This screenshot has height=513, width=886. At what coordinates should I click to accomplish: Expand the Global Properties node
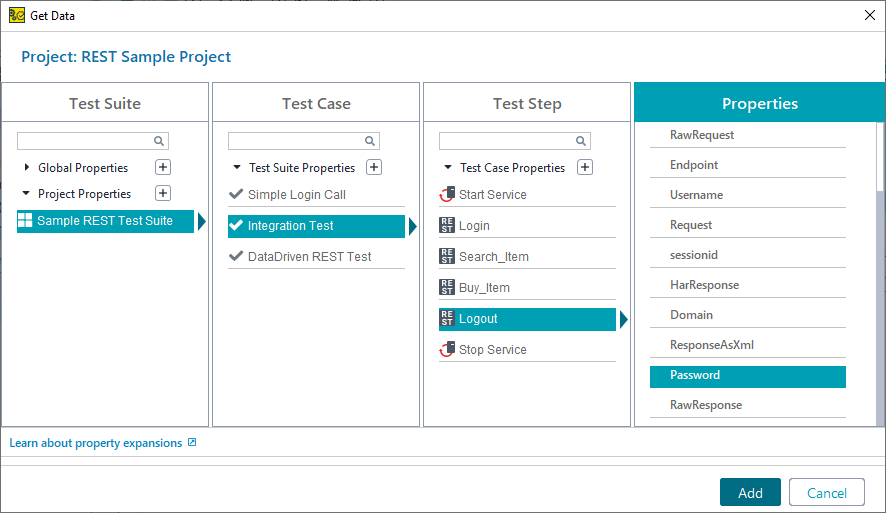coord(27,168)
